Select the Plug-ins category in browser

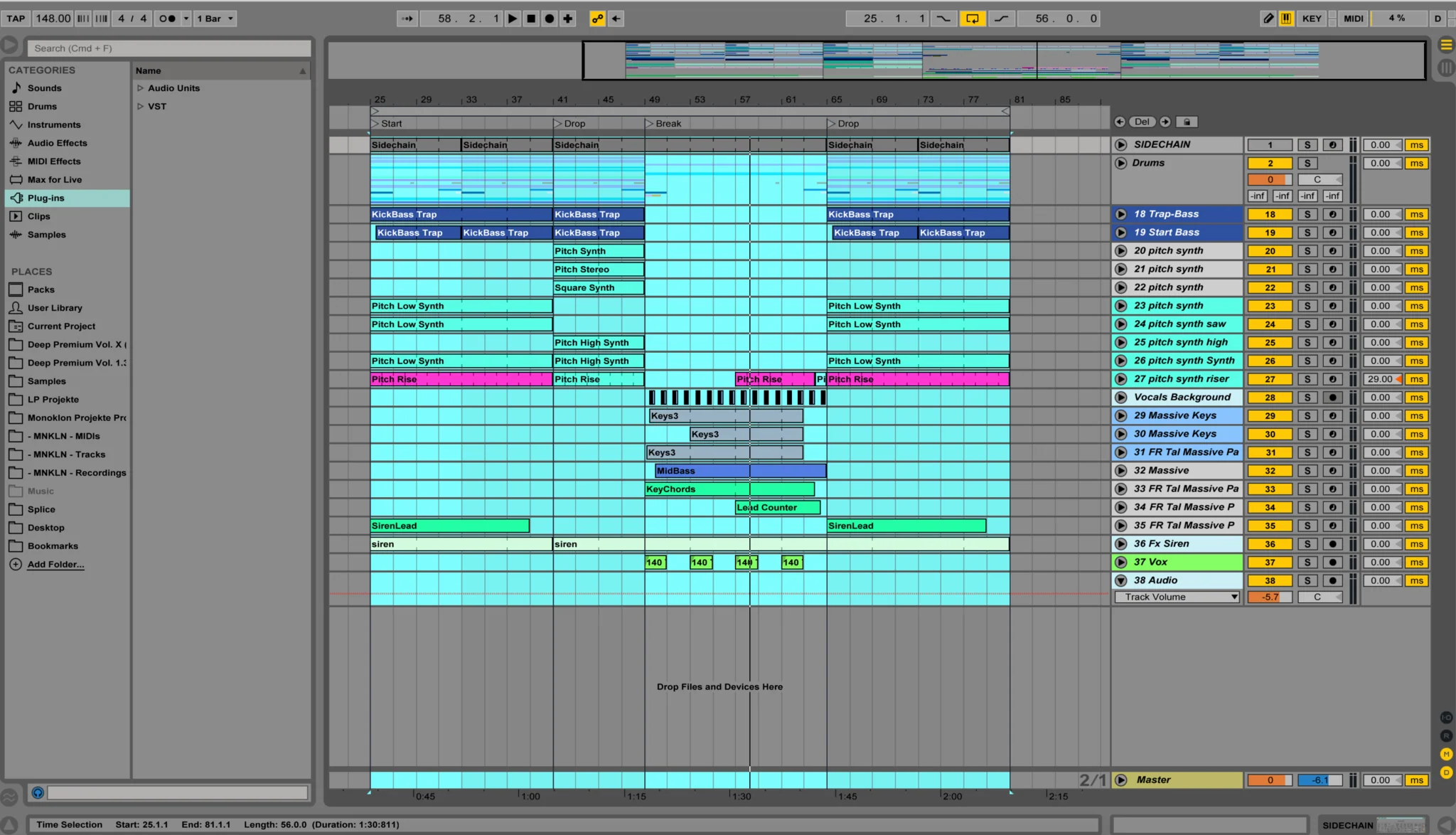[x=46, y=198]
